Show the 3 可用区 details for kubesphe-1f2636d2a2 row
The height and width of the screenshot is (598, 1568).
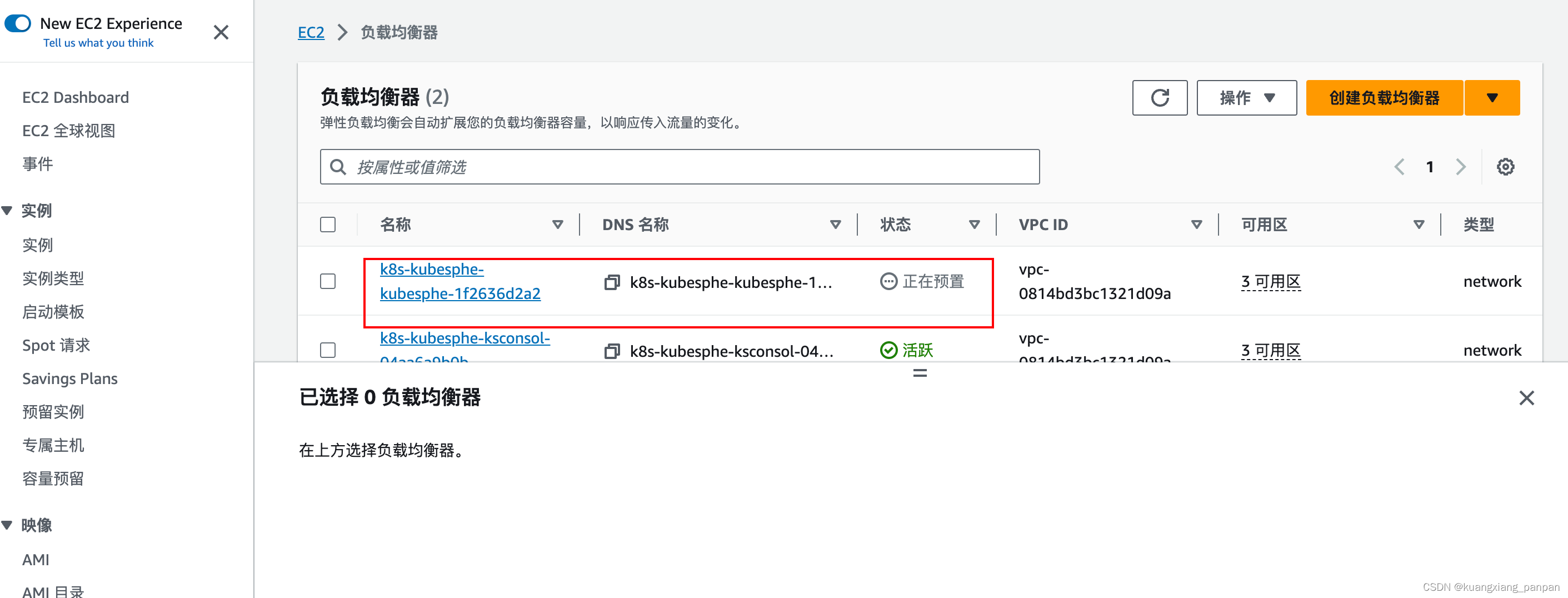point(1271,282)
